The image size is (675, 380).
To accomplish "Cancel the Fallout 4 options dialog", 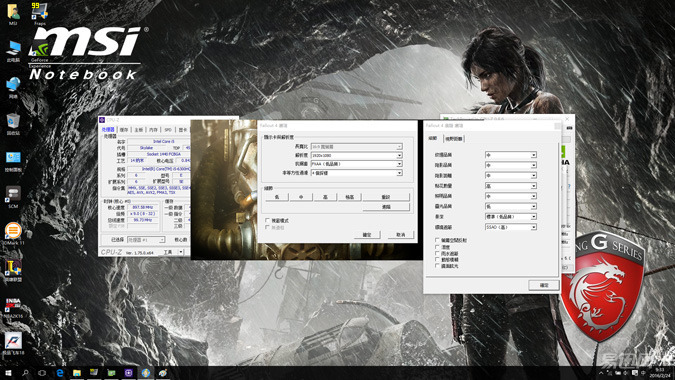I will pos(401,235).
